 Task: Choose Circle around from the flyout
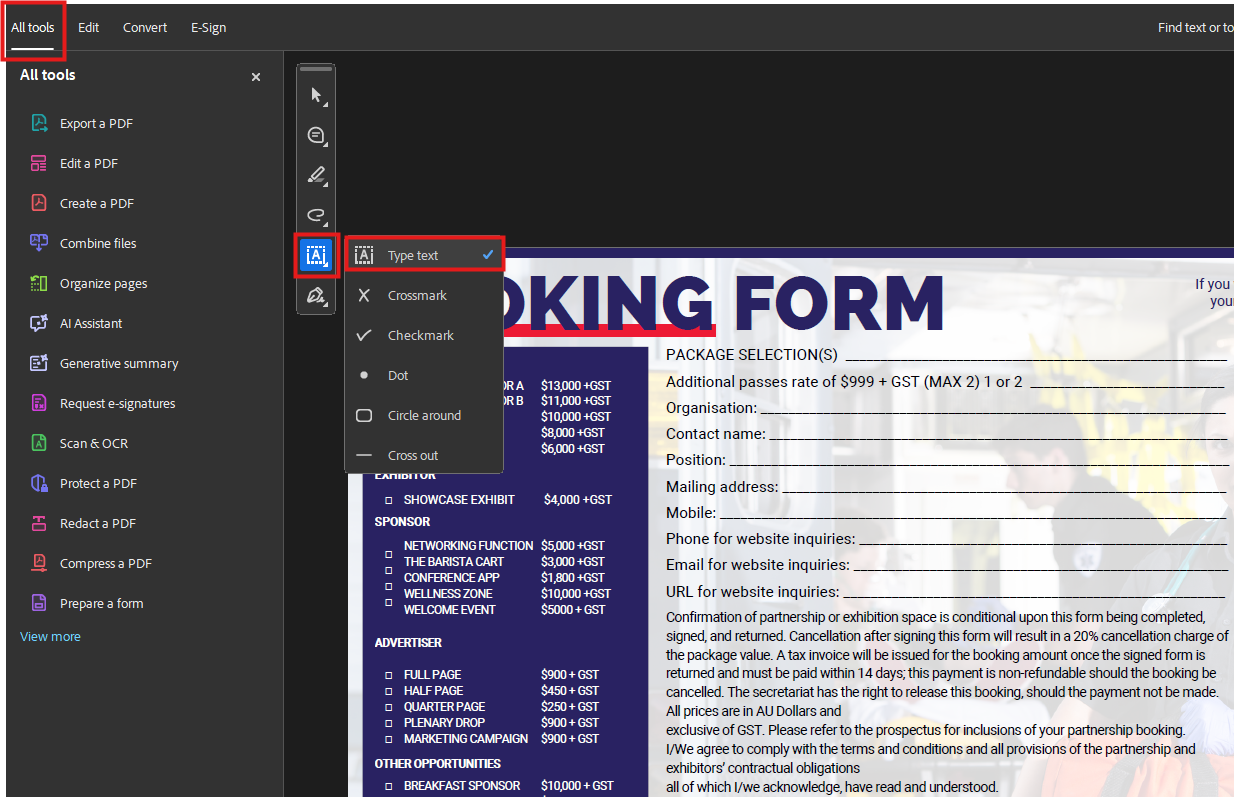coord(424,415)
